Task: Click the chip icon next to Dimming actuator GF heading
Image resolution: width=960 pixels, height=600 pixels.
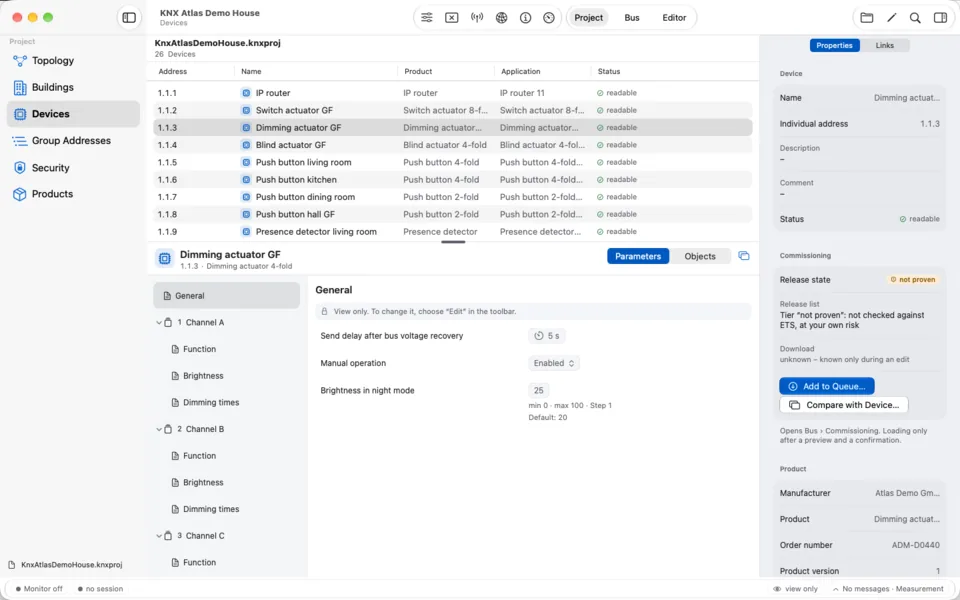Action: 164,258
